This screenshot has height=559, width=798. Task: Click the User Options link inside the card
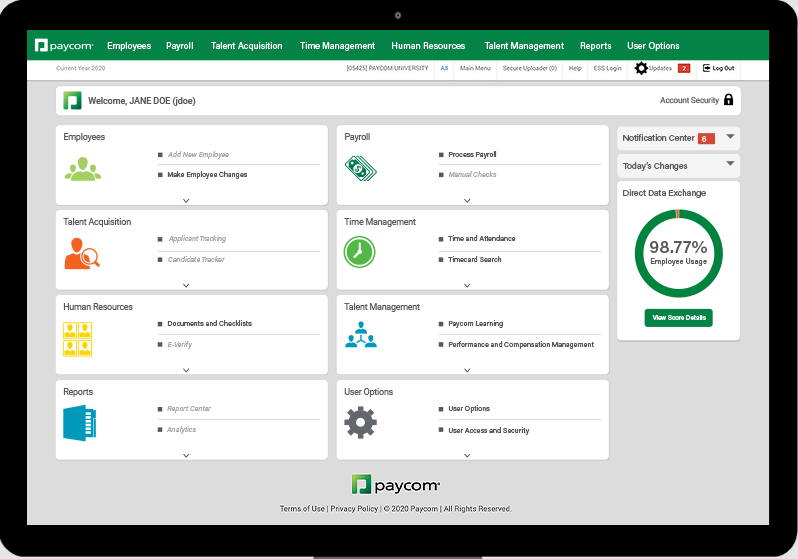pyautogui.click(x=469, y=408)
